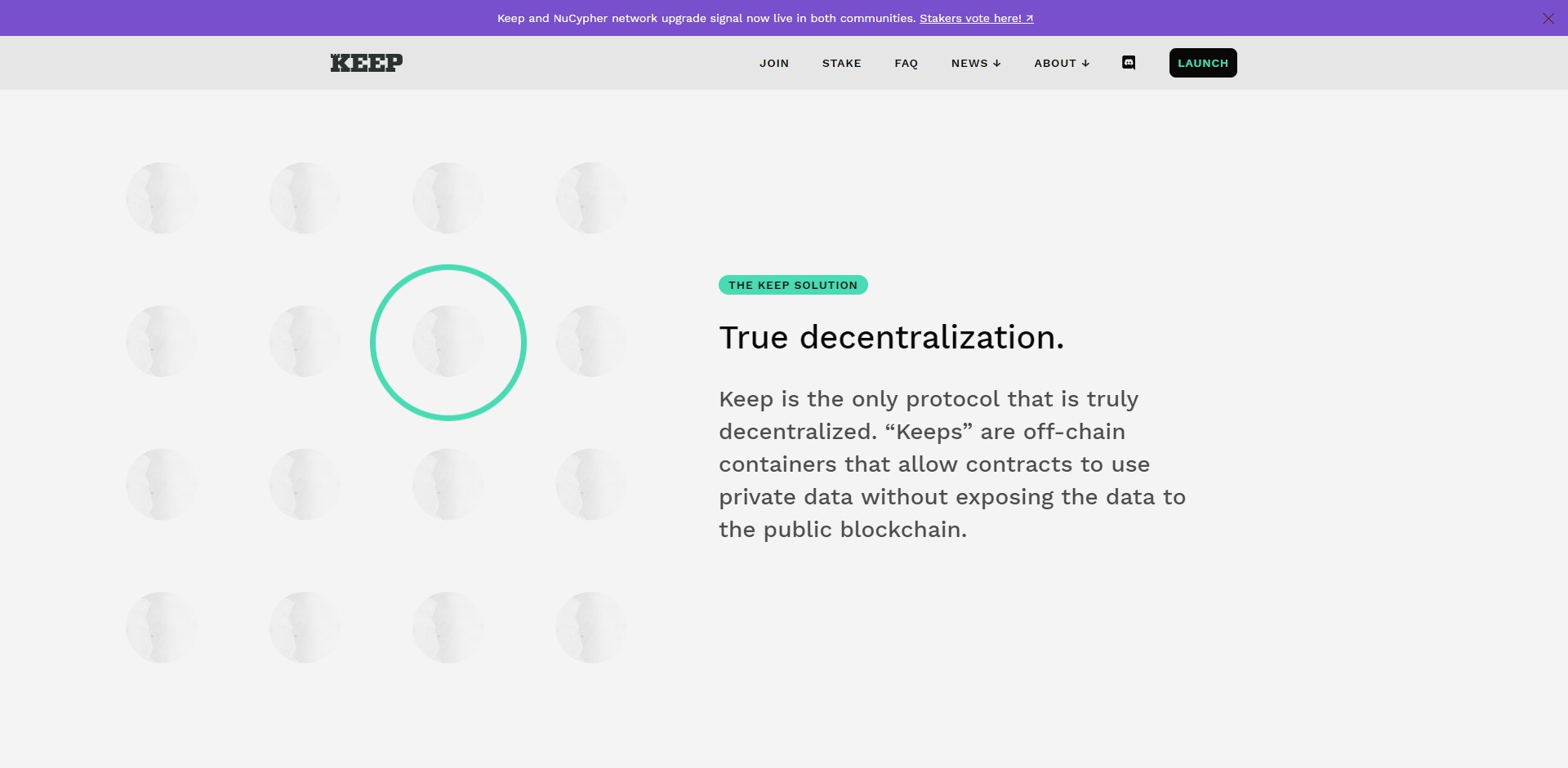1568x768 pixels.
Task: Expand the NEWS dropdown menu
Action: pos(975,63)
